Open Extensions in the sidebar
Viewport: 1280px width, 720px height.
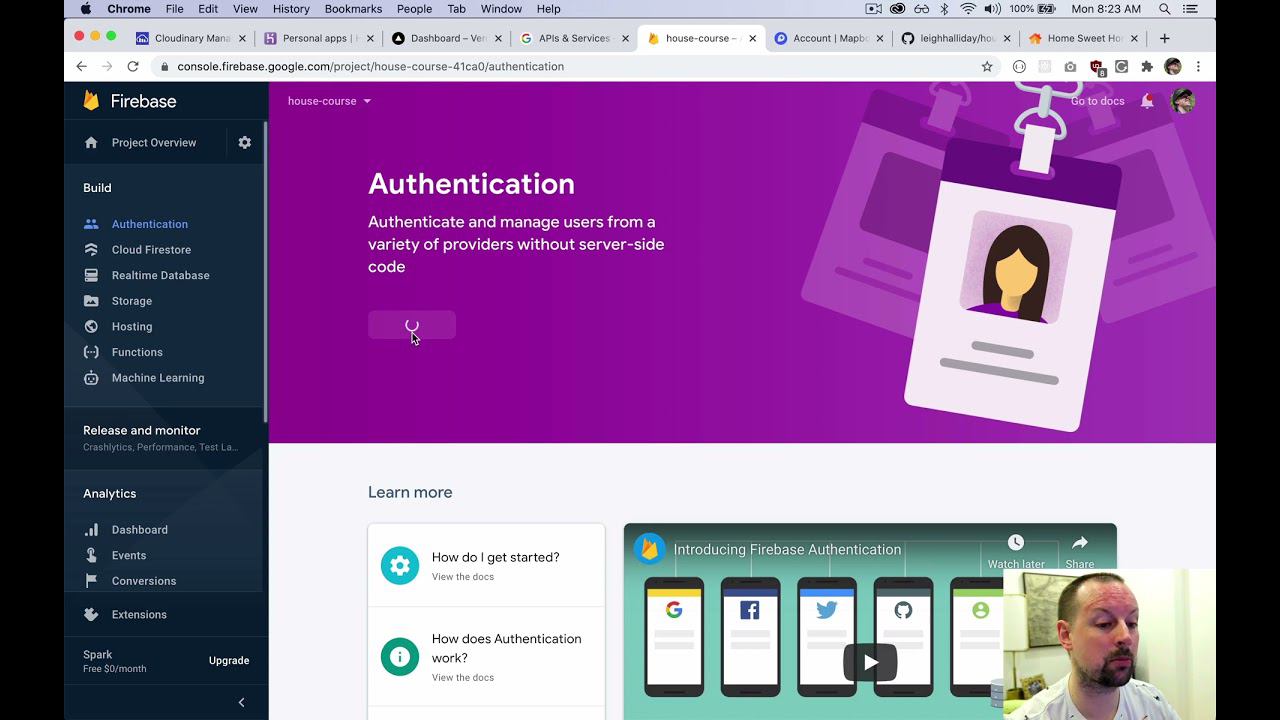139,615
